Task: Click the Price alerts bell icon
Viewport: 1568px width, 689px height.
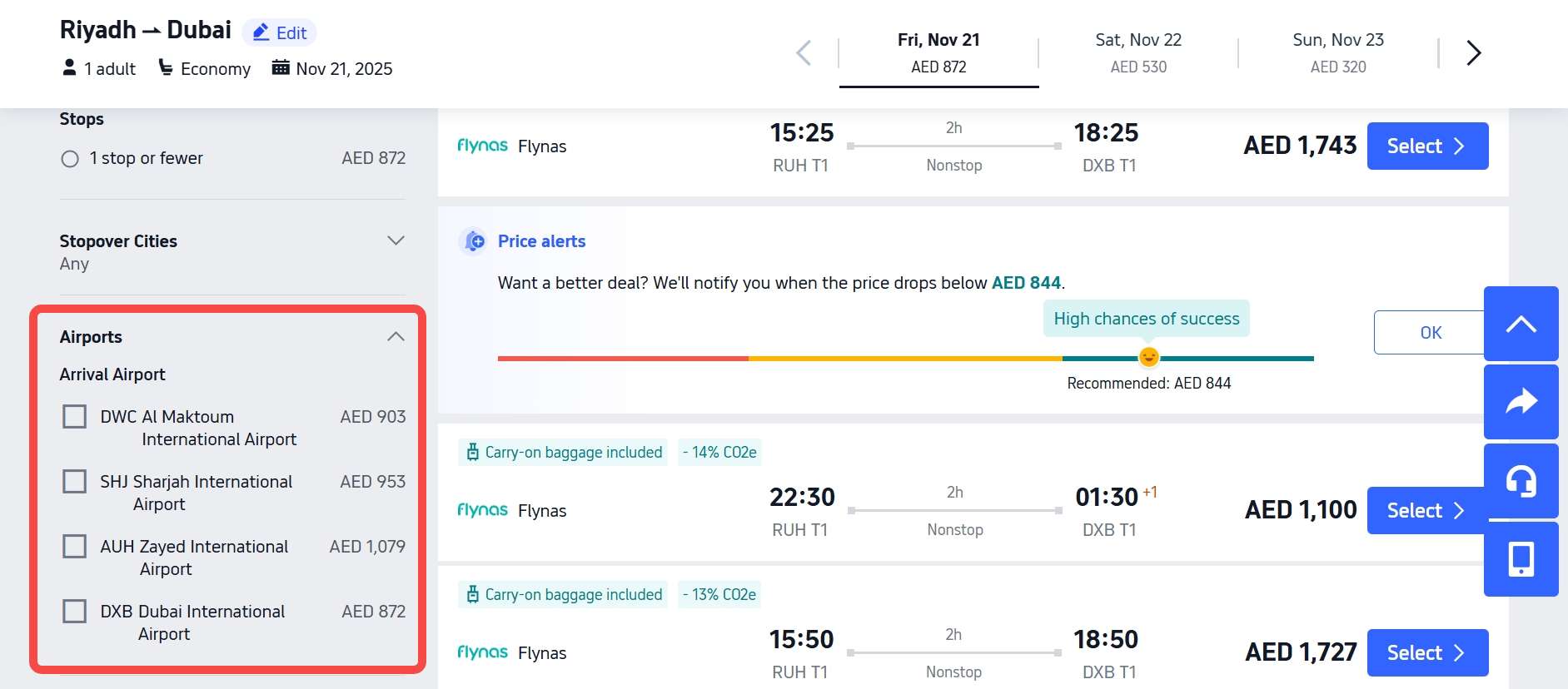Action: (474, 241)
